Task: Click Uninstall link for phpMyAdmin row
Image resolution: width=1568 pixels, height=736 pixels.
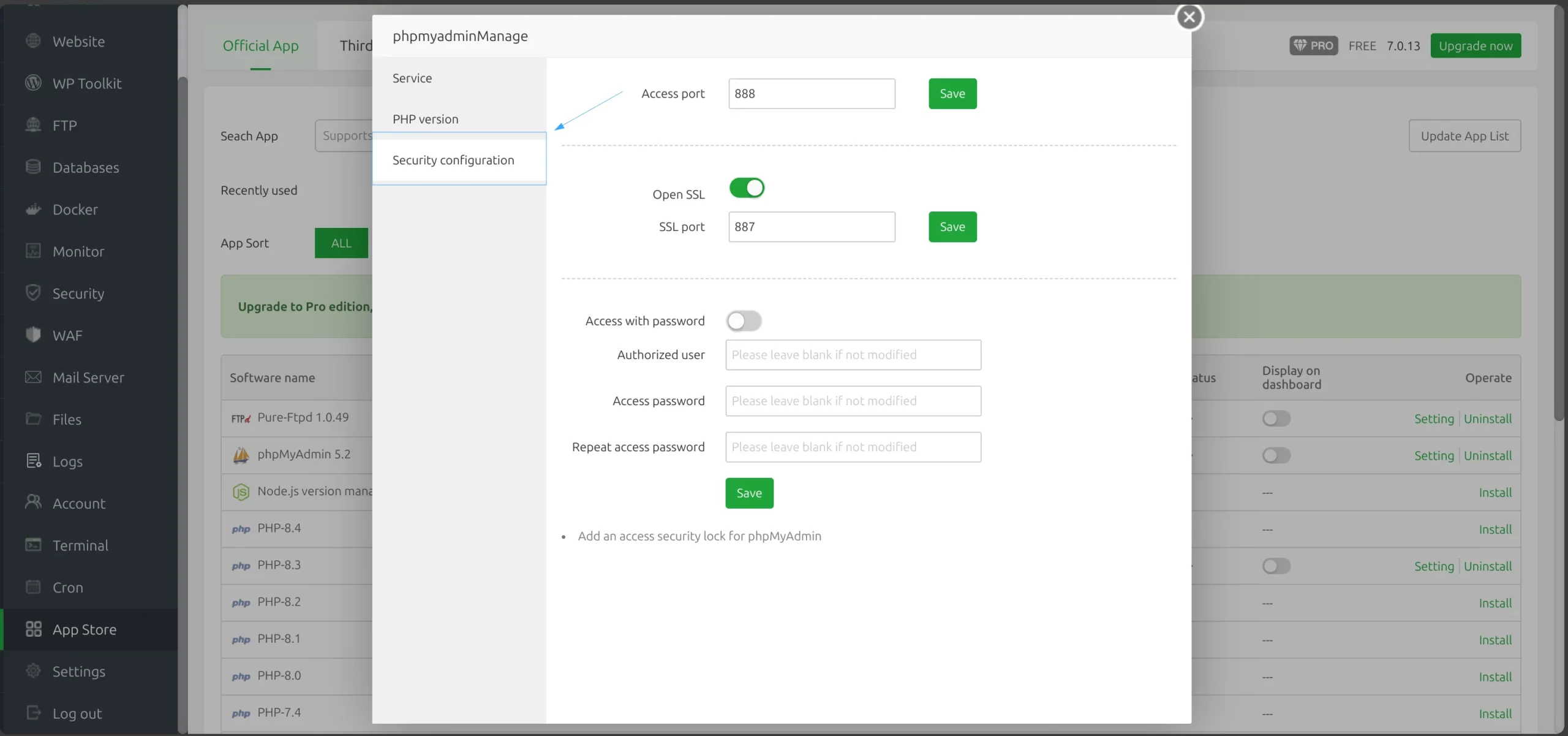Action: [1488, 455]
